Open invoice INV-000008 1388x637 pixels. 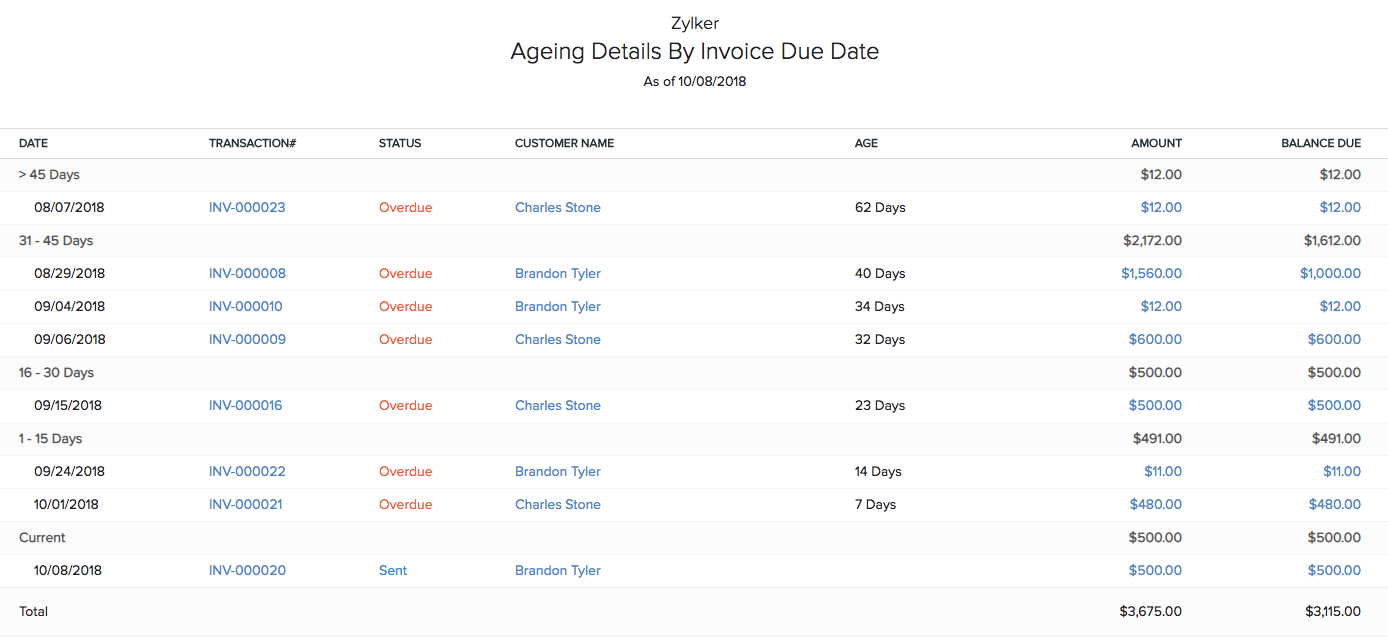coord(247,274)
